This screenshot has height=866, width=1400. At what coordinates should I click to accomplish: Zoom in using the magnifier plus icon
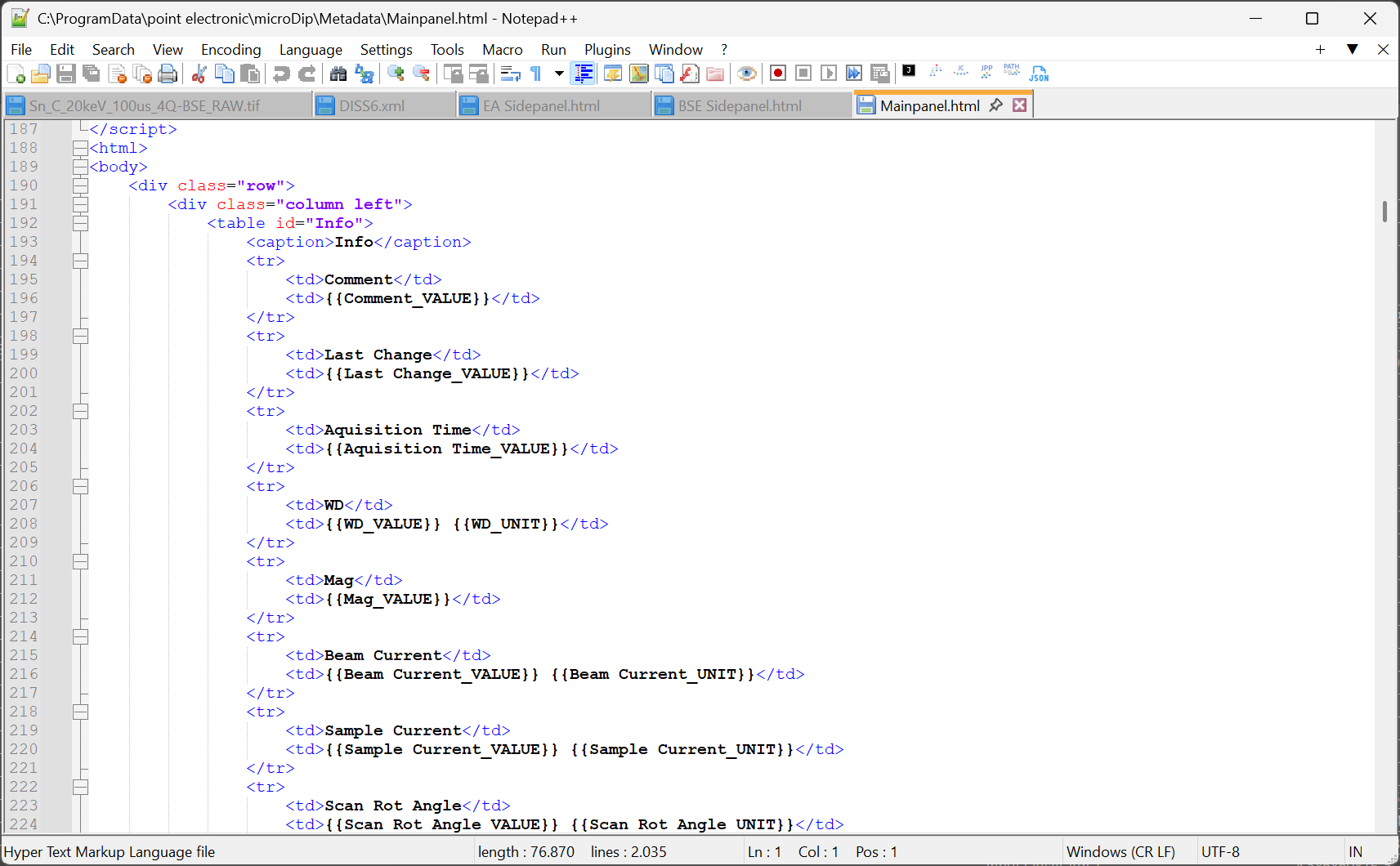[x=396, y=74]
